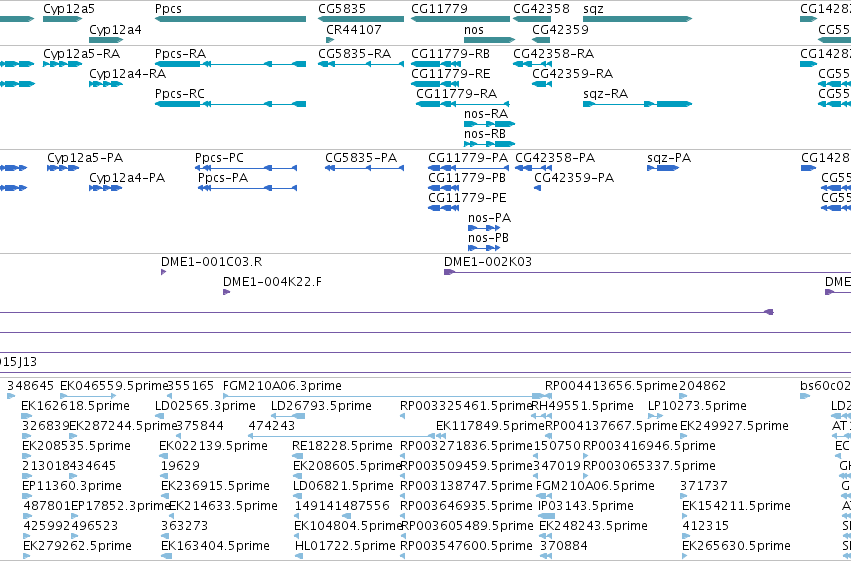Image resolution: width=851 pixels, height=561 pixels.
Task: Click the sqz-RA transcript
Action: pos(638,104)
